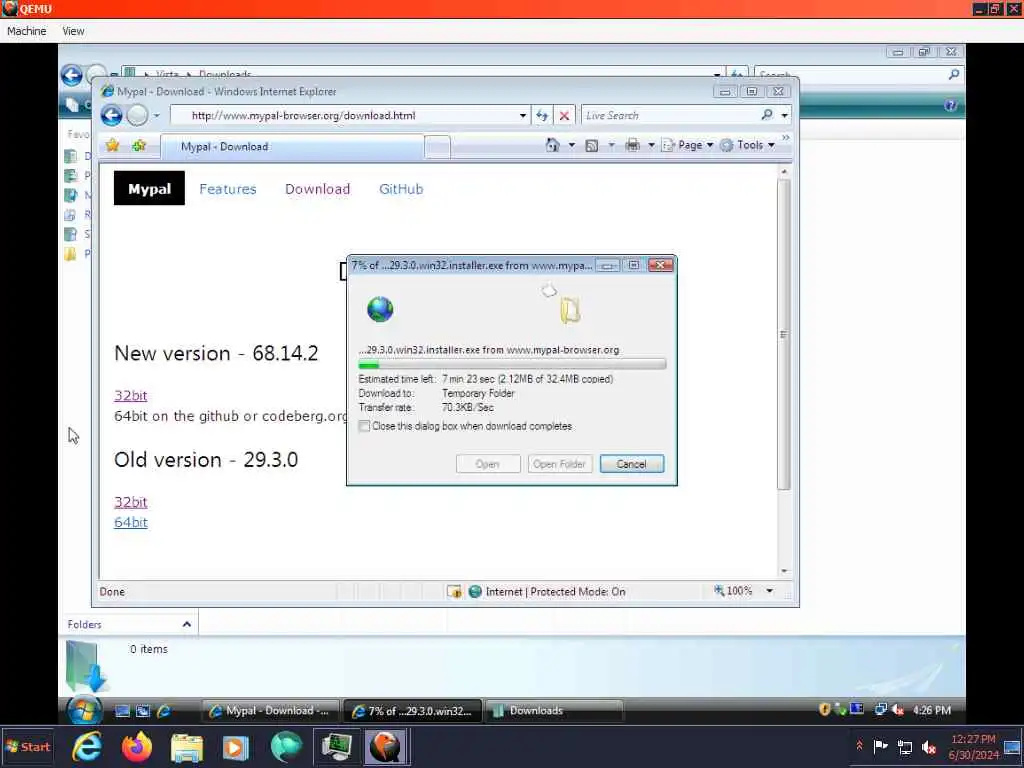1024x768 pixels.
Task: Expand hidden tray icons chevron on host
Action: [859, 746]
